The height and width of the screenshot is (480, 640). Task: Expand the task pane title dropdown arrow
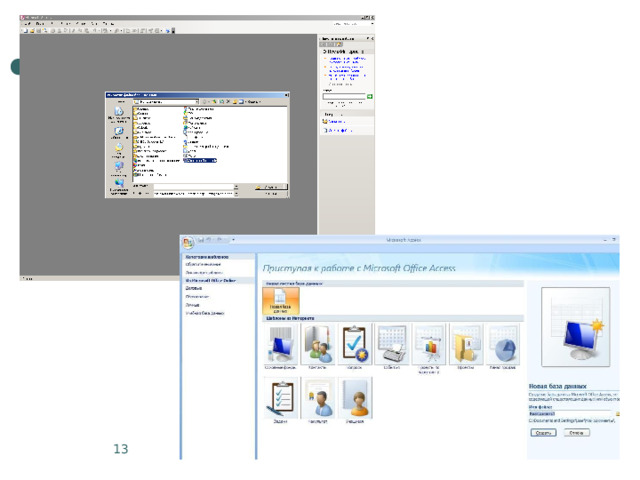pos(368,38)
